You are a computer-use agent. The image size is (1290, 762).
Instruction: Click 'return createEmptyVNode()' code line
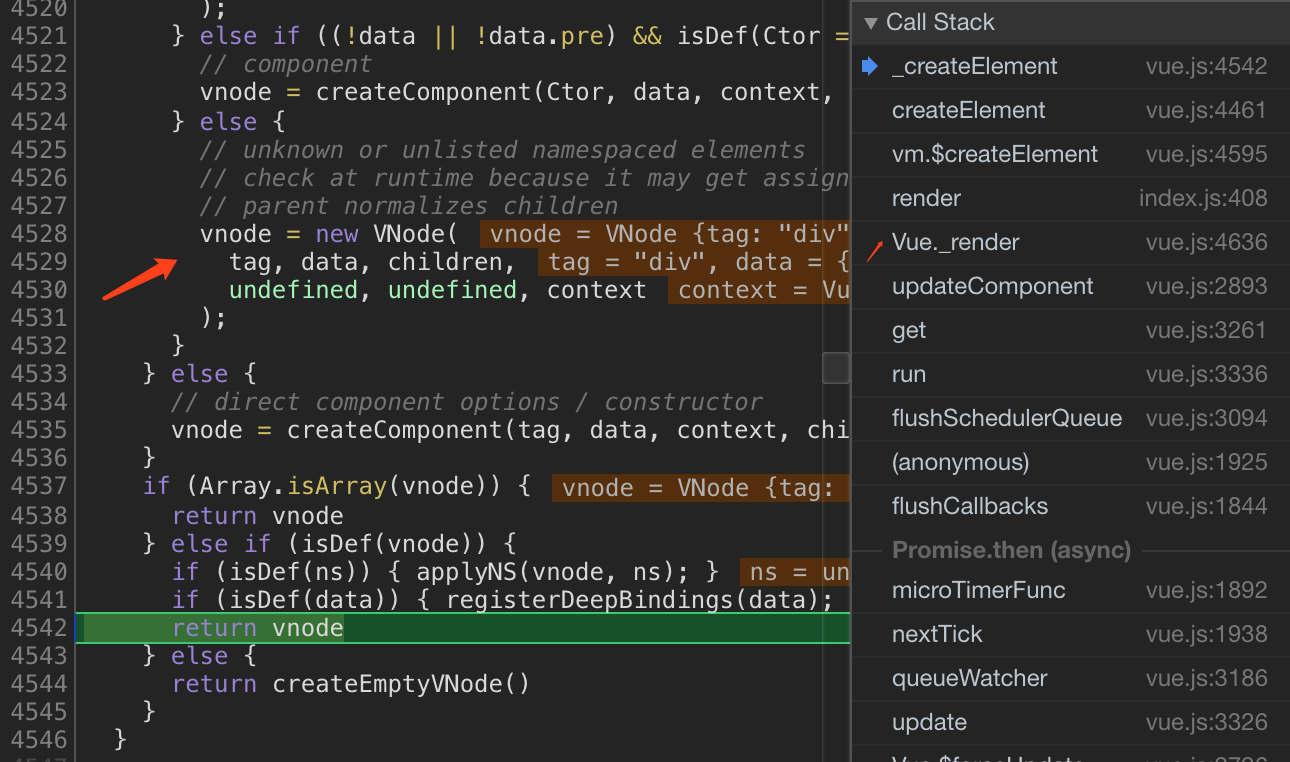(350, 684)
